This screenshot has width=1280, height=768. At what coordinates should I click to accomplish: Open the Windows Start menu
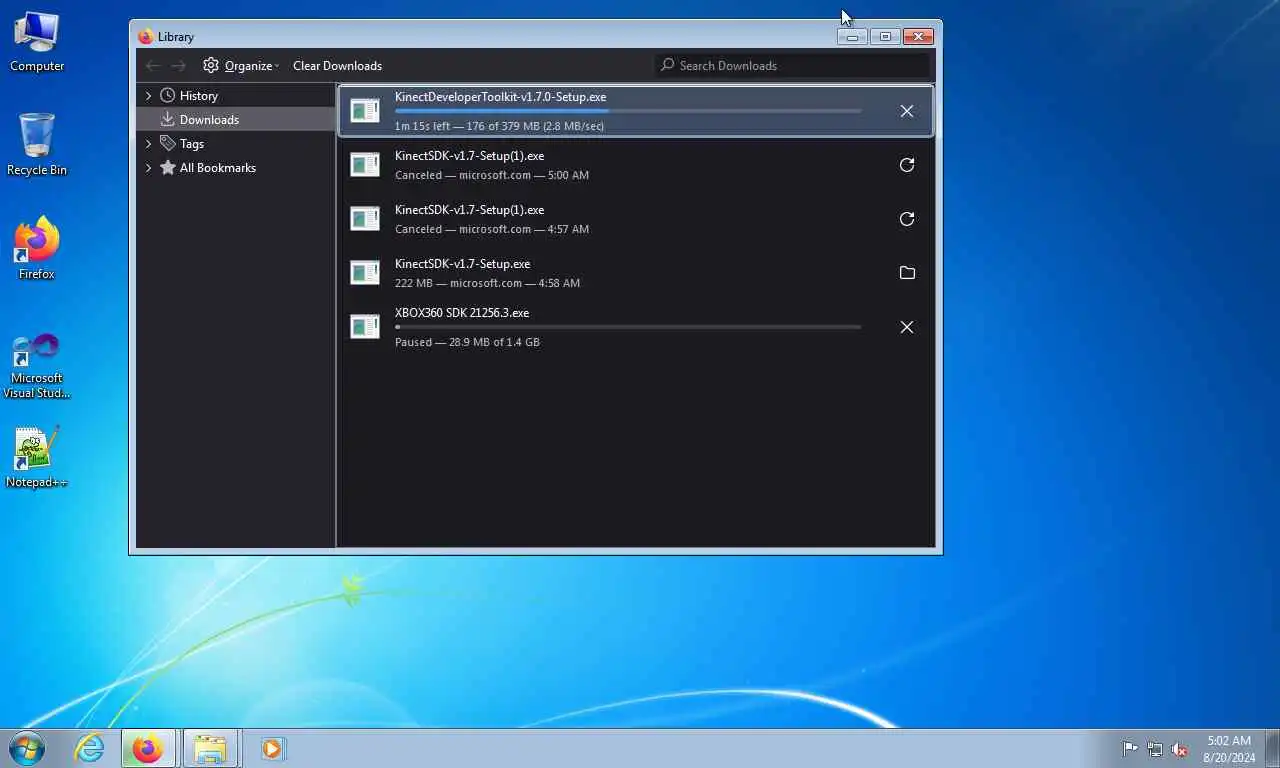coord(26,748)
